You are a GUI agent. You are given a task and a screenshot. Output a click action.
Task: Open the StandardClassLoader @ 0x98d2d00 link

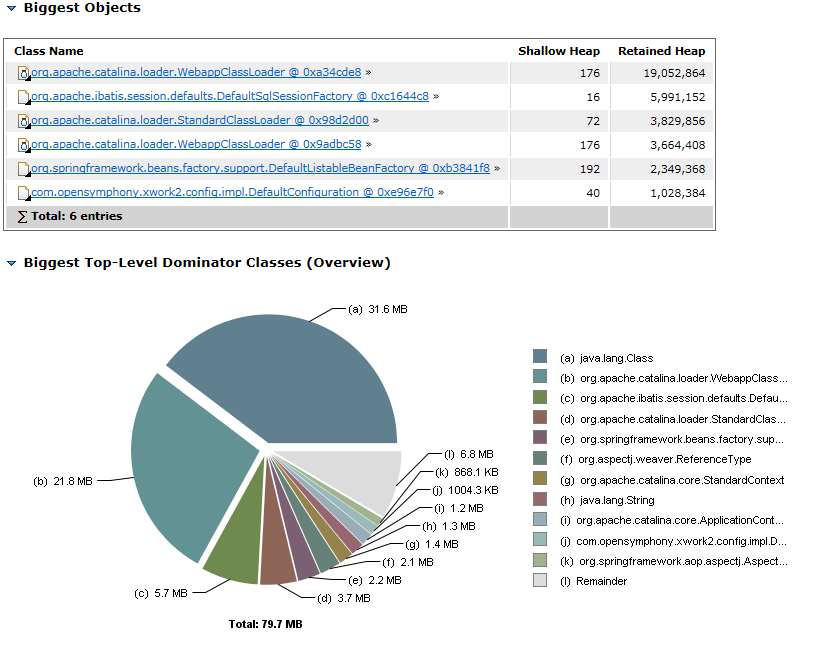click(199, 121)
